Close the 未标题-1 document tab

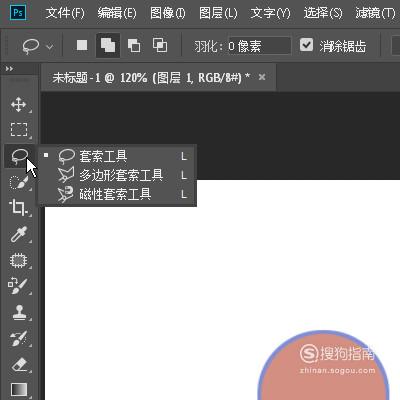(262, 77)
